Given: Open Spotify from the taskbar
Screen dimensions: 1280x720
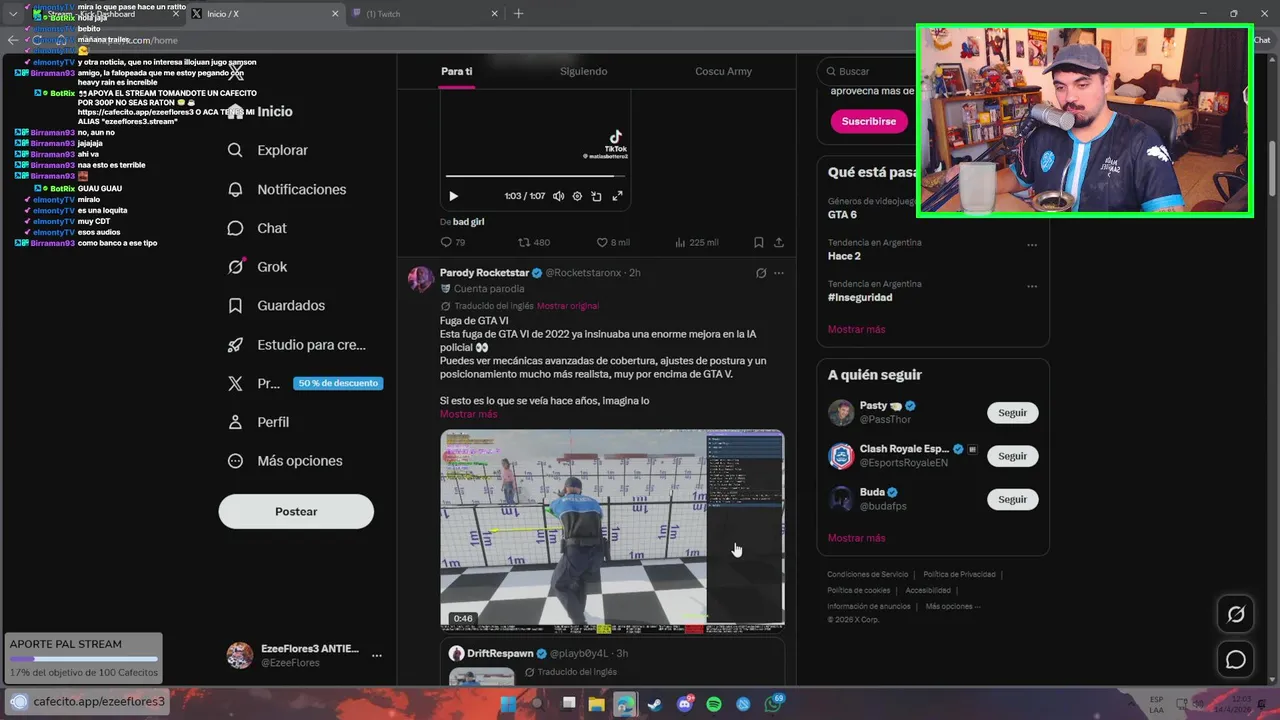Looking at the screenshot, I should tap(714, 704).
